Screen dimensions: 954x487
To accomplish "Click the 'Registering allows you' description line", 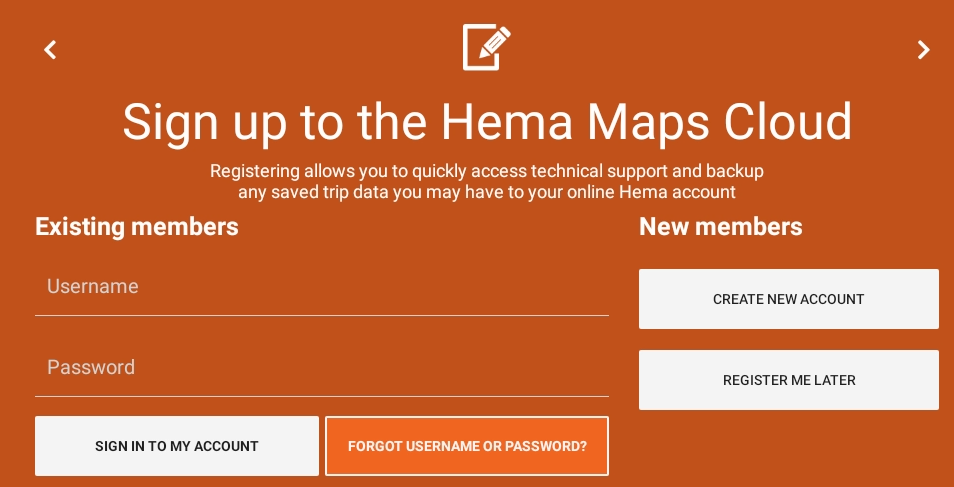I will pyautogui.click(x=487, y=171).
